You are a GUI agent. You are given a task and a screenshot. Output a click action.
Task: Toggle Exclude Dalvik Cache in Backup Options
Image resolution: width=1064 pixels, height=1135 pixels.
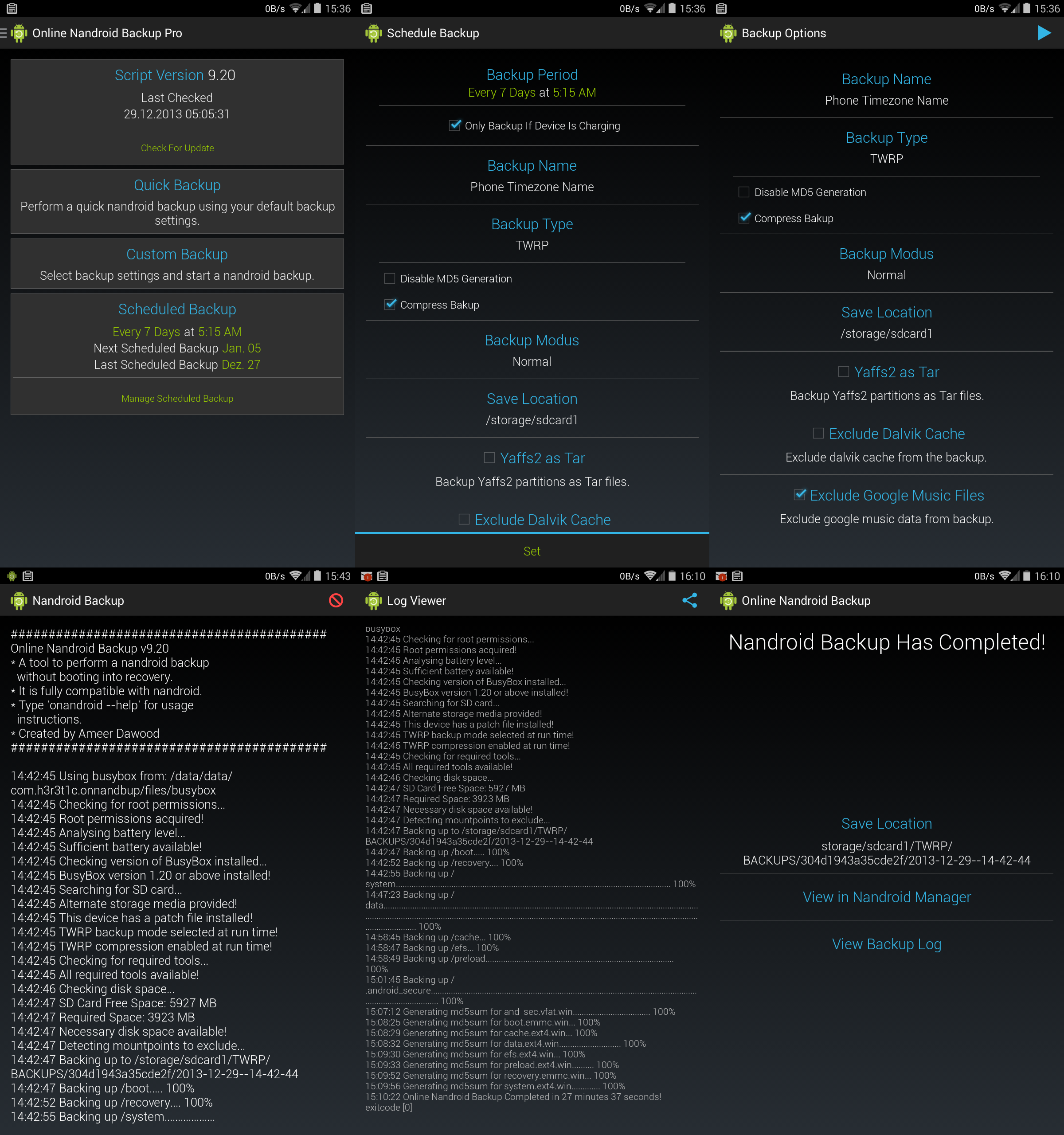coord(818,433)
